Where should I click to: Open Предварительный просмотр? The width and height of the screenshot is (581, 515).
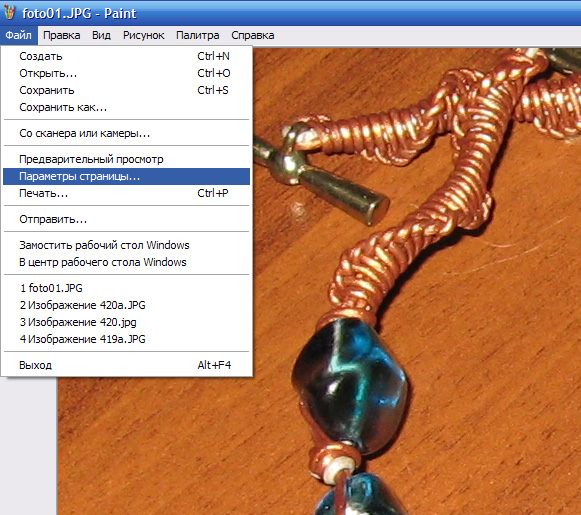pyautogui.click(x=126, y=159)
